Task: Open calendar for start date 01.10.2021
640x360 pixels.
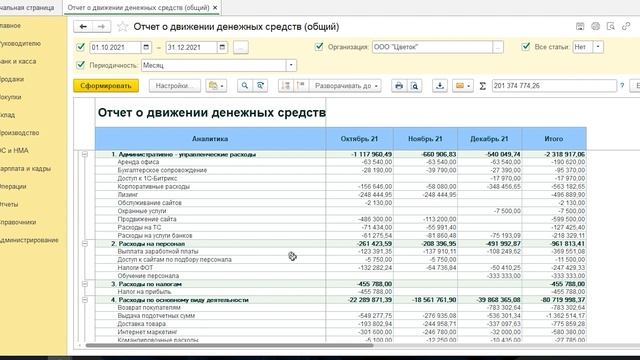Action: [146, 47]
